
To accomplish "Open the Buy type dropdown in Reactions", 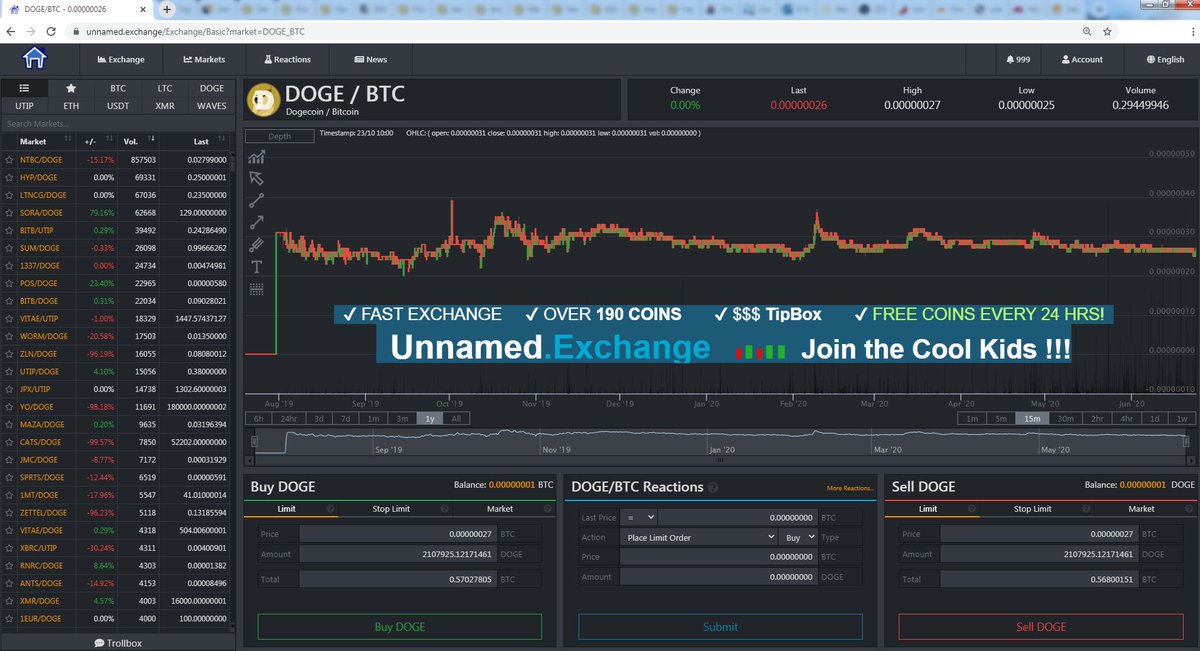I will tap(799, 537).
